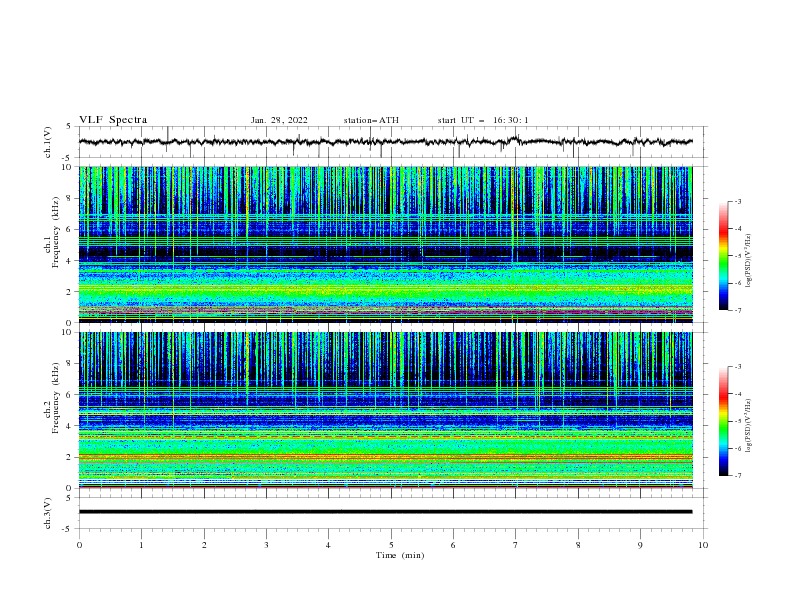This screenshot has height=612, width=792.
Task: Click time-axis tick label "3"
Action: [x=266, y=545]
